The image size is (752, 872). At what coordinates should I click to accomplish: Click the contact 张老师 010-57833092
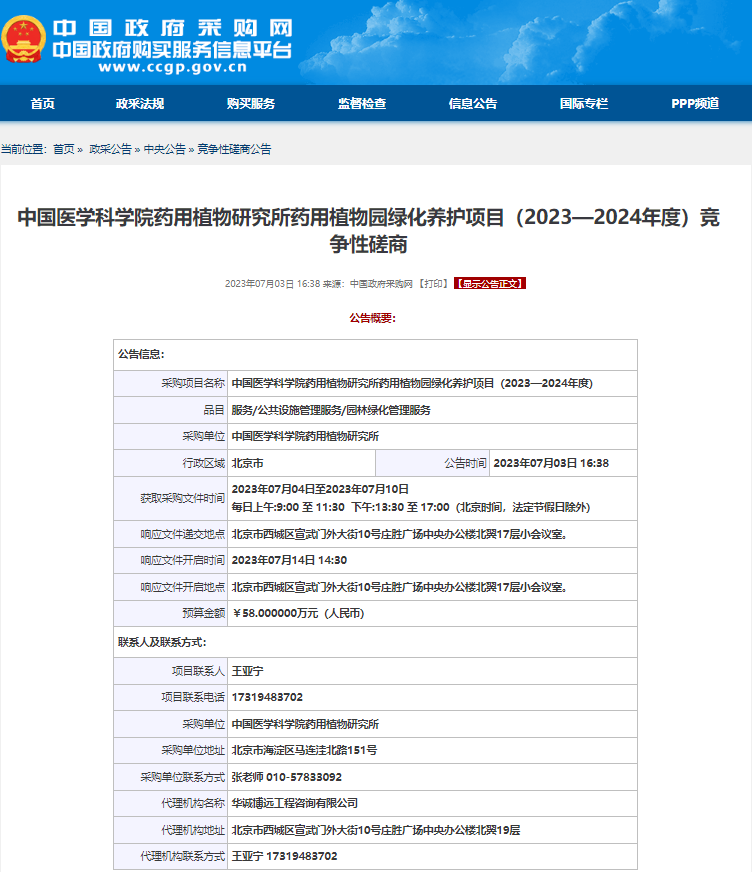tap(286, 777)
